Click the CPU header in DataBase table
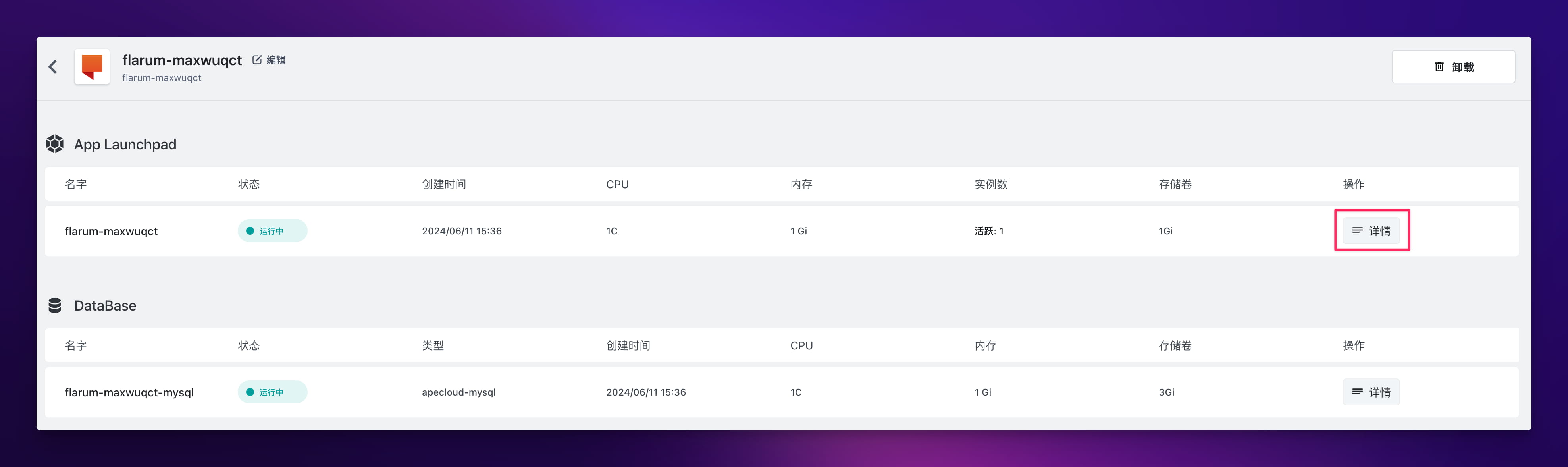 [801, 346]
